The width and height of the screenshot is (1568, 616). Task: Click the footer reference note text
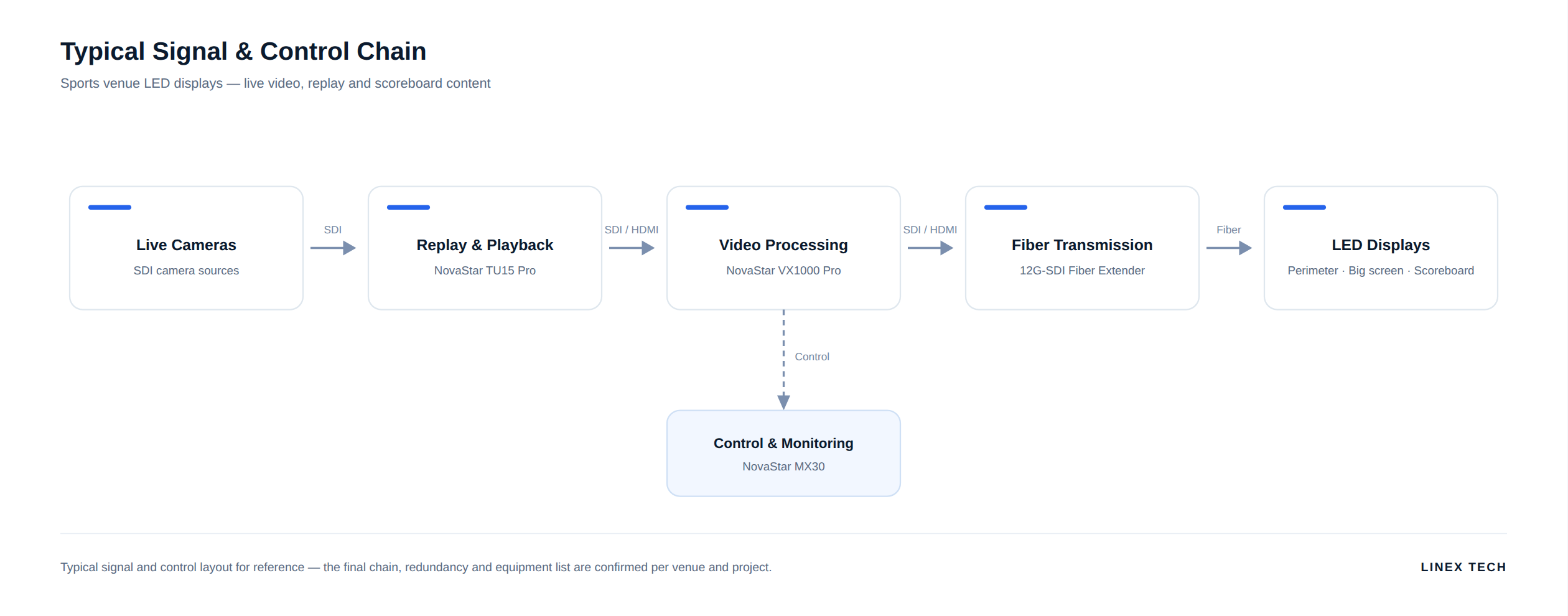pos(416,567)
